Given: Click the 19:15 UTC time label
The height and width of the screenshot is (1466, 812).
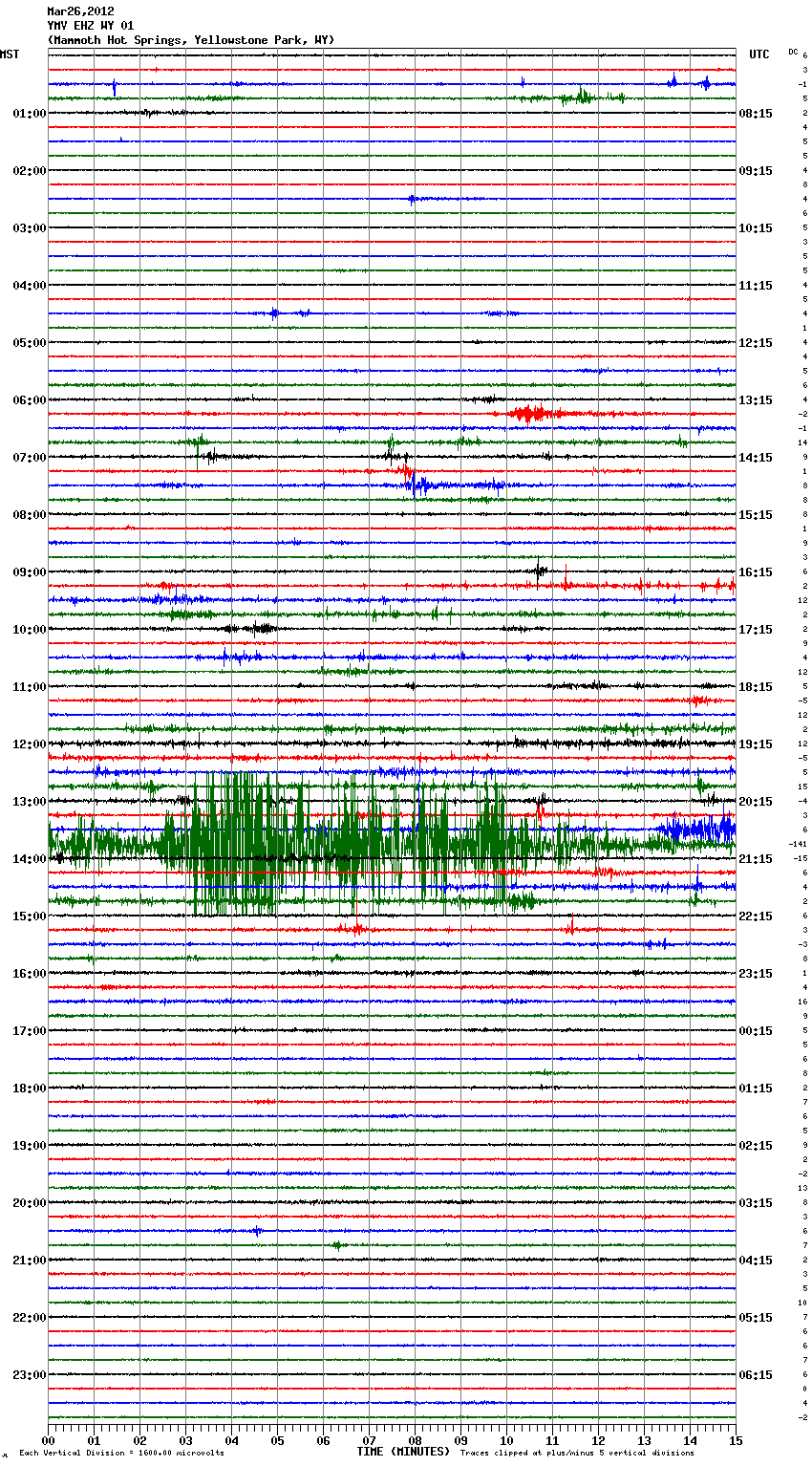Looking at the screenshot, I should click(756, 744).
